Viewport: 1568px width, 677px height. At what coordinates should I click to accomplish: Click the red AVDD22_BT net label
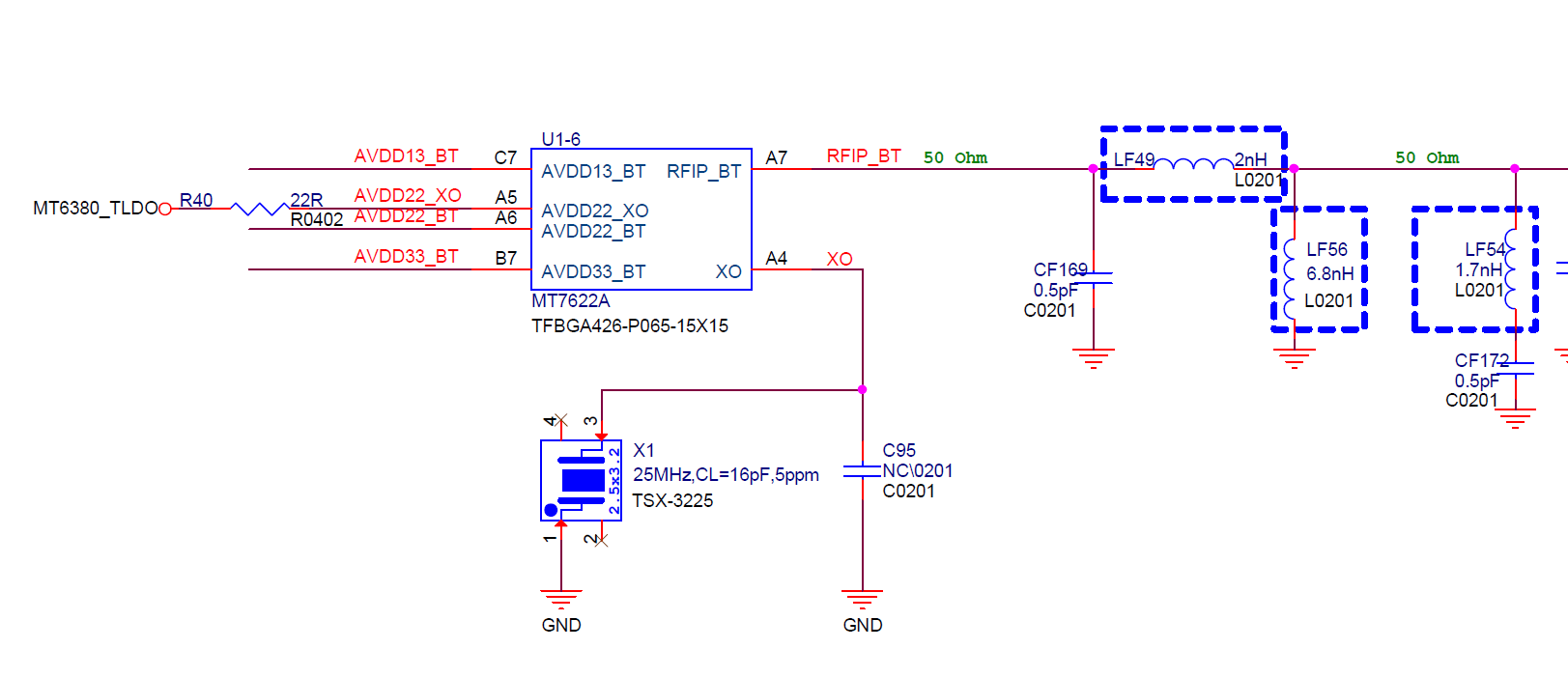pyautogui.click(x=406, y=215)
